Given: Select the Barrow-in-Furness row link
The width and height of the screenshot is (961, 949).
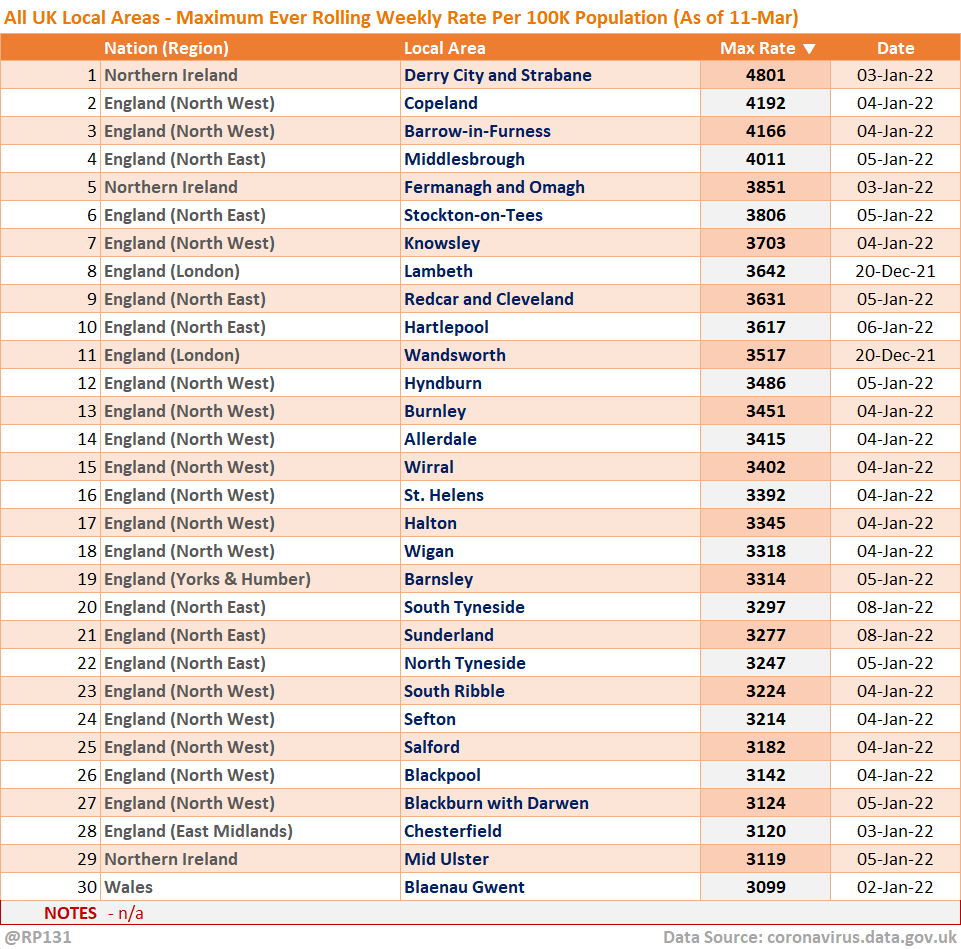Looking at the screenshot, I should coord(477,131).
